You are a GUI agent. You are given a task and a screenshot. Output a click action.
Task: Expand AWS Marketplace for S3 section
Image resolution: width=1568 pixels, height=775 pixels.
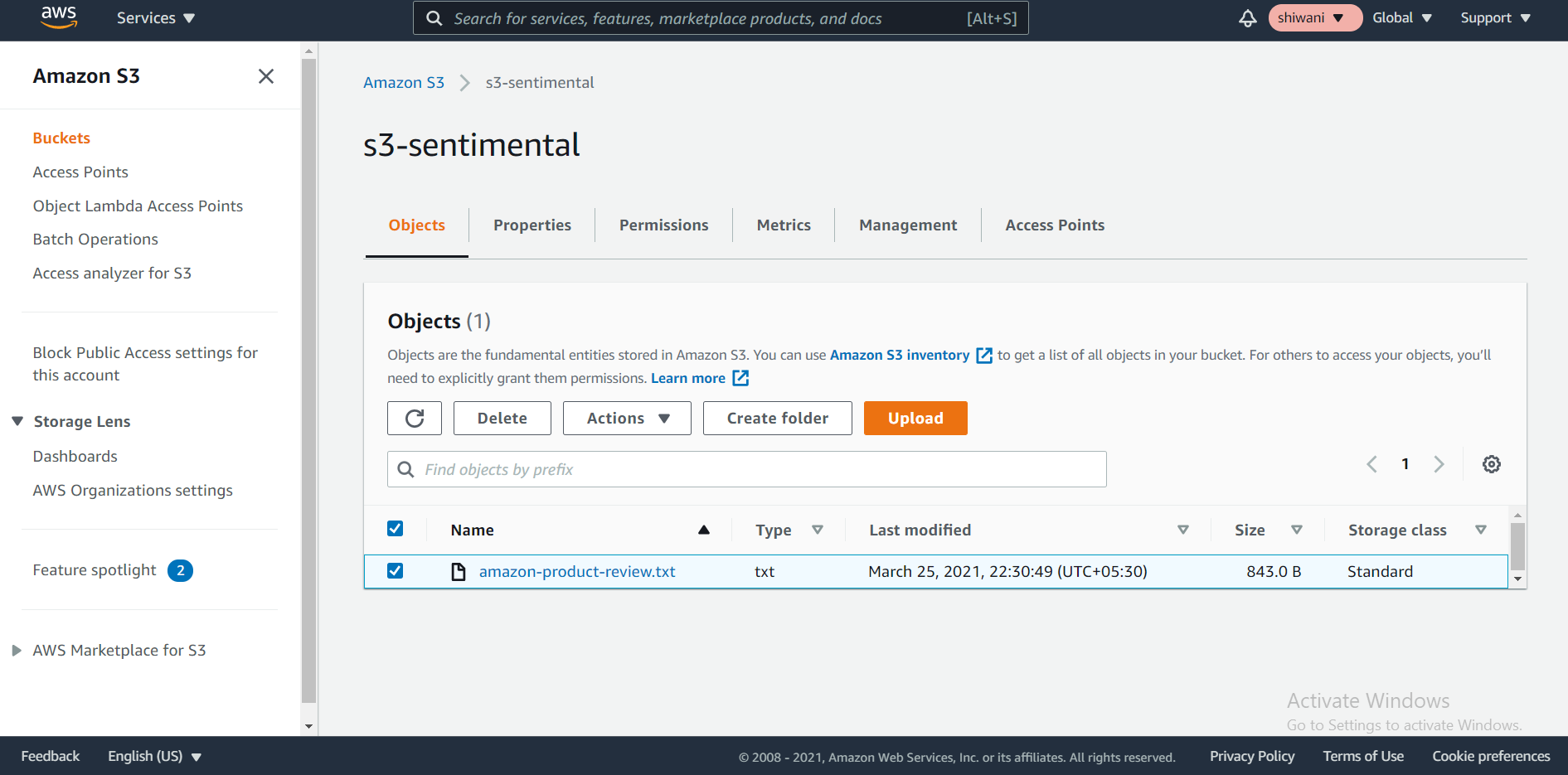17,651
